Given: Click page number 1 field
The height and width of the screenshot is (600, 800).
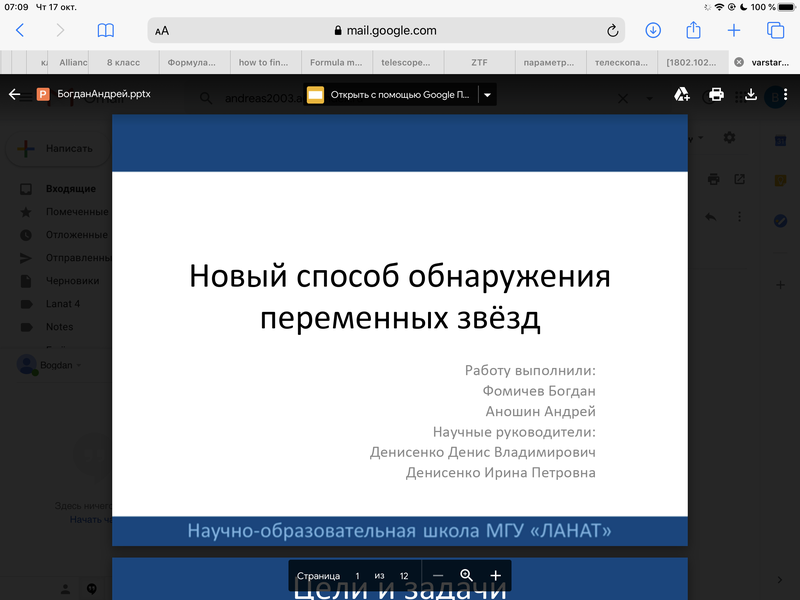Looking at the screenshot, I should click(x=357, y=576).
